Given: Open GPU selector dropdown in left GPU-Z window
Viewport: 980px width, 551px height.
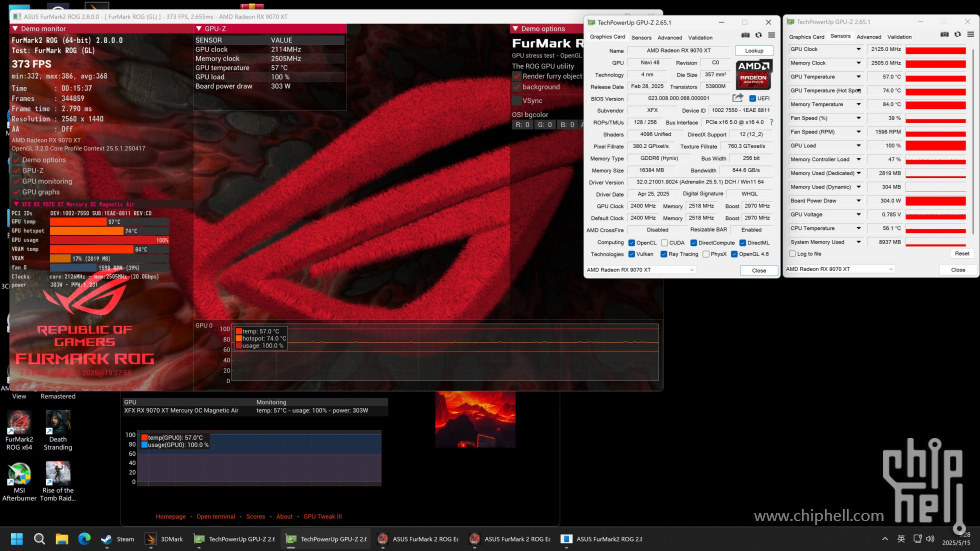Looking at the screenshot, I should (640, 270).
